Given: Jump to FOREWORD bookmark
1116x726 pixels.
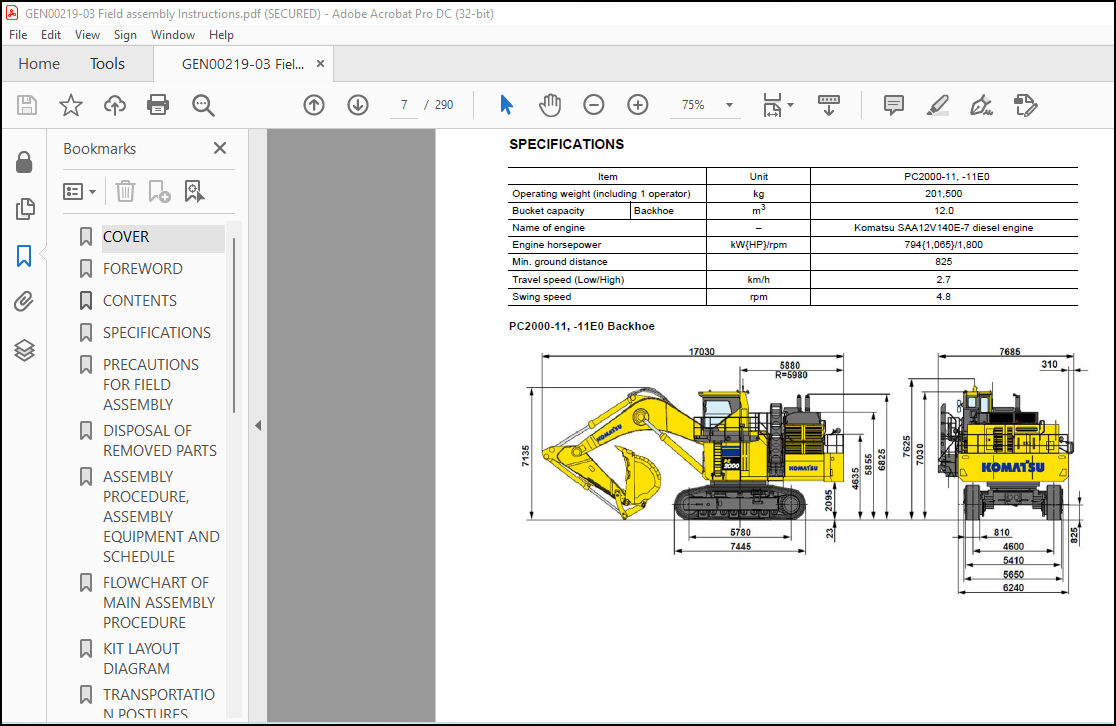Looking at the screenshot, I should point(143,269).
